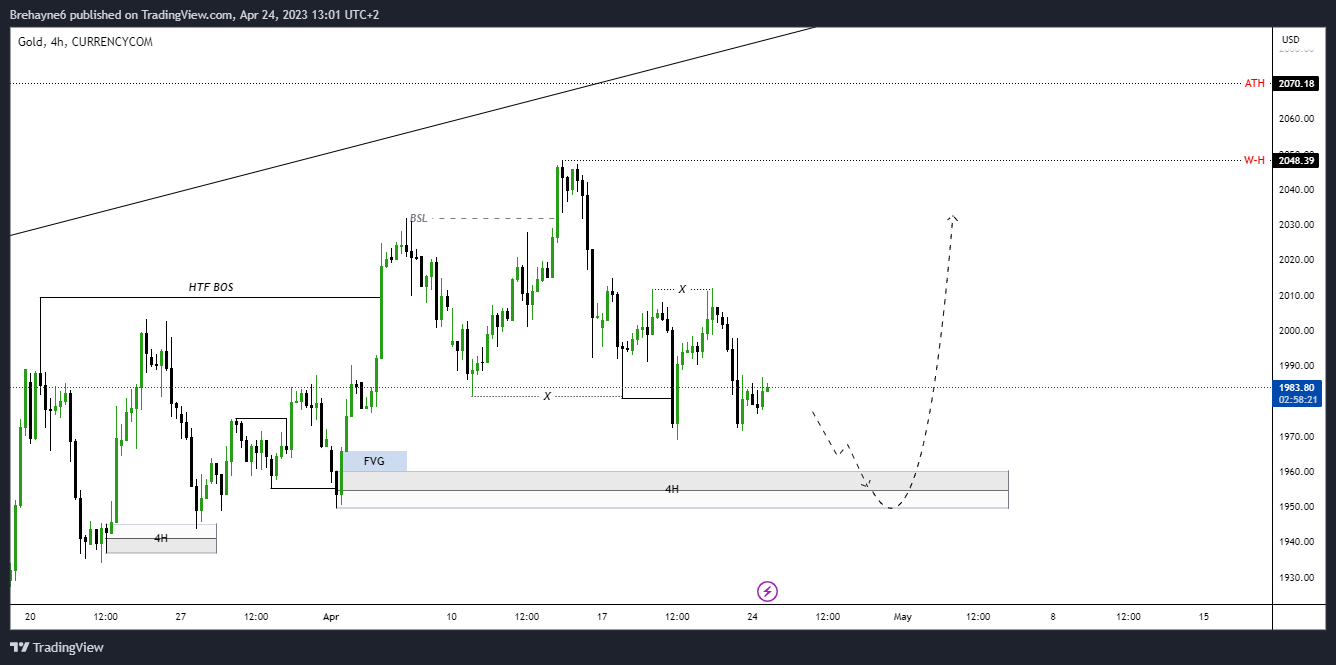Viewport: 1336px width, 665px height.
Task: Click the purple lightning event icon
Action: coord(767,591)
